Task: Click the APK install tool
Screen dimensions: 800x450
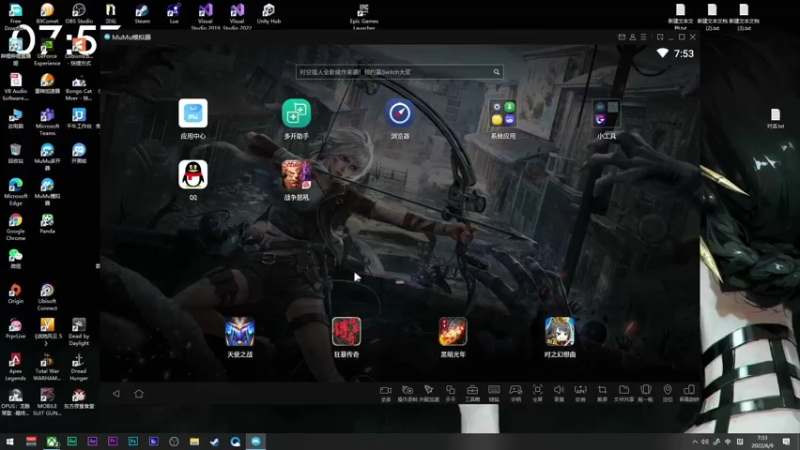Action: pos(581,393)
